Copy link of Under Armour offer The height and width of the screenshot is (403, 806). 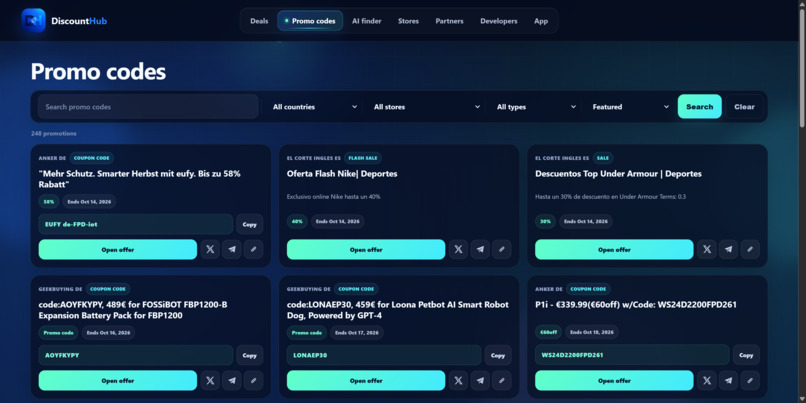click(750, 249)
